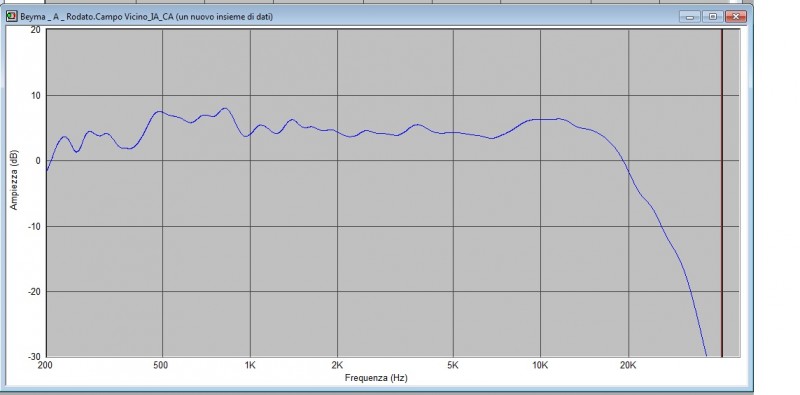Click the -20 dB amplitude tick label
800x395 pixels.
point(35,291)
